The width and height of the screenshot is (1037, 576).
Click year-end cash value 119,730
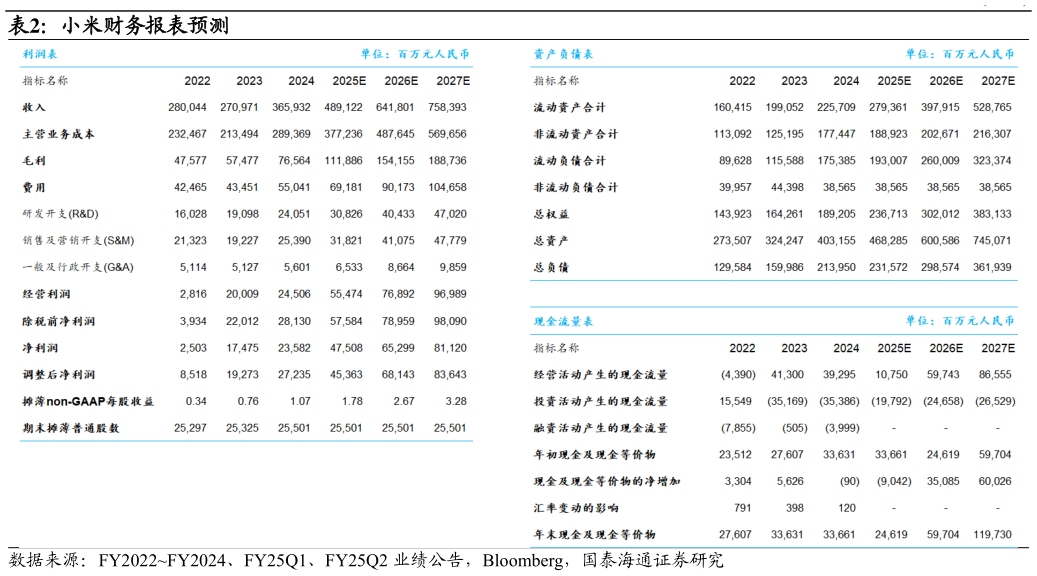(x=992, y=534)
